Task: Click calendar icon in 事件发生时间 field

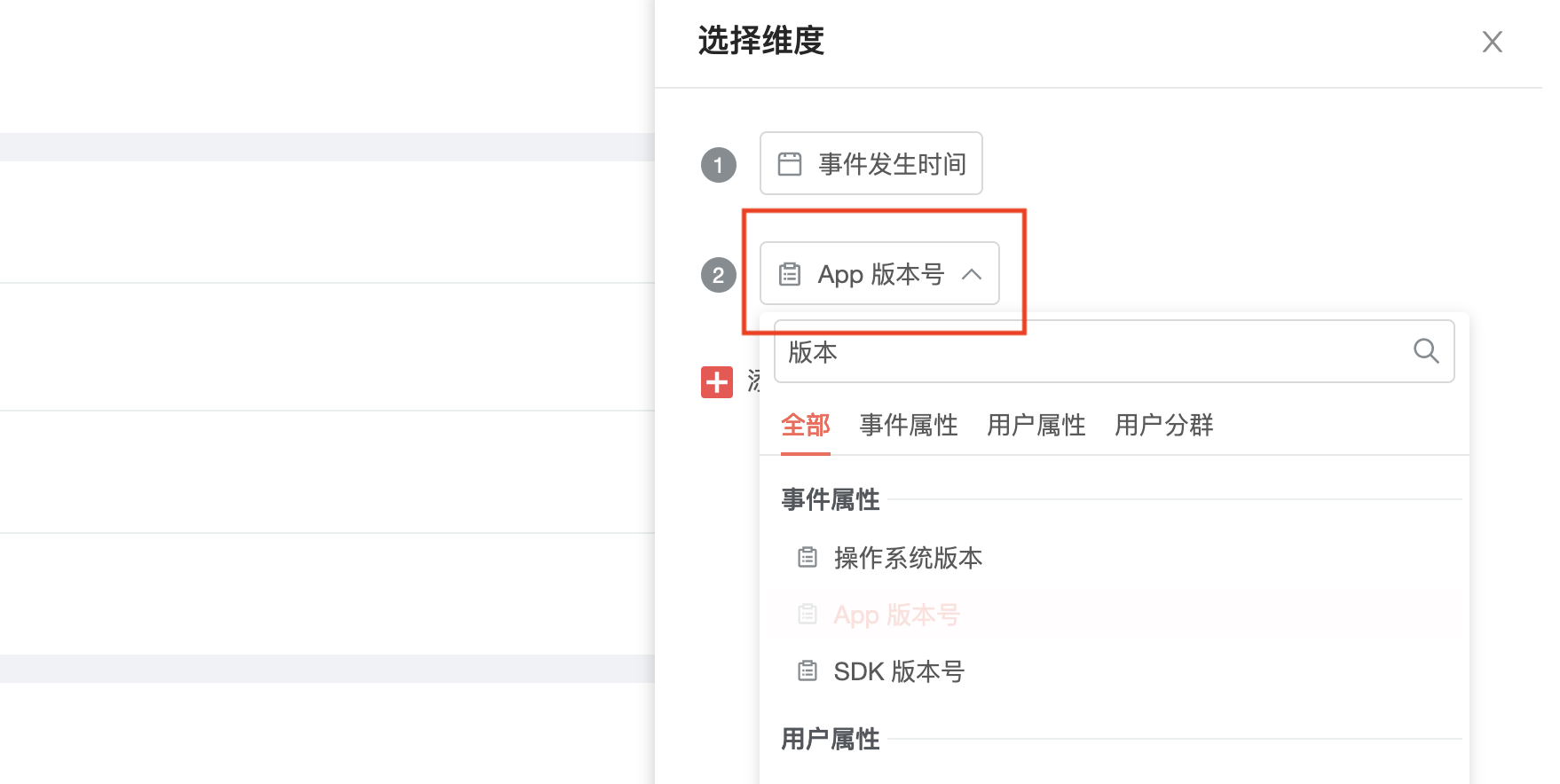Action: click(790, 164)
